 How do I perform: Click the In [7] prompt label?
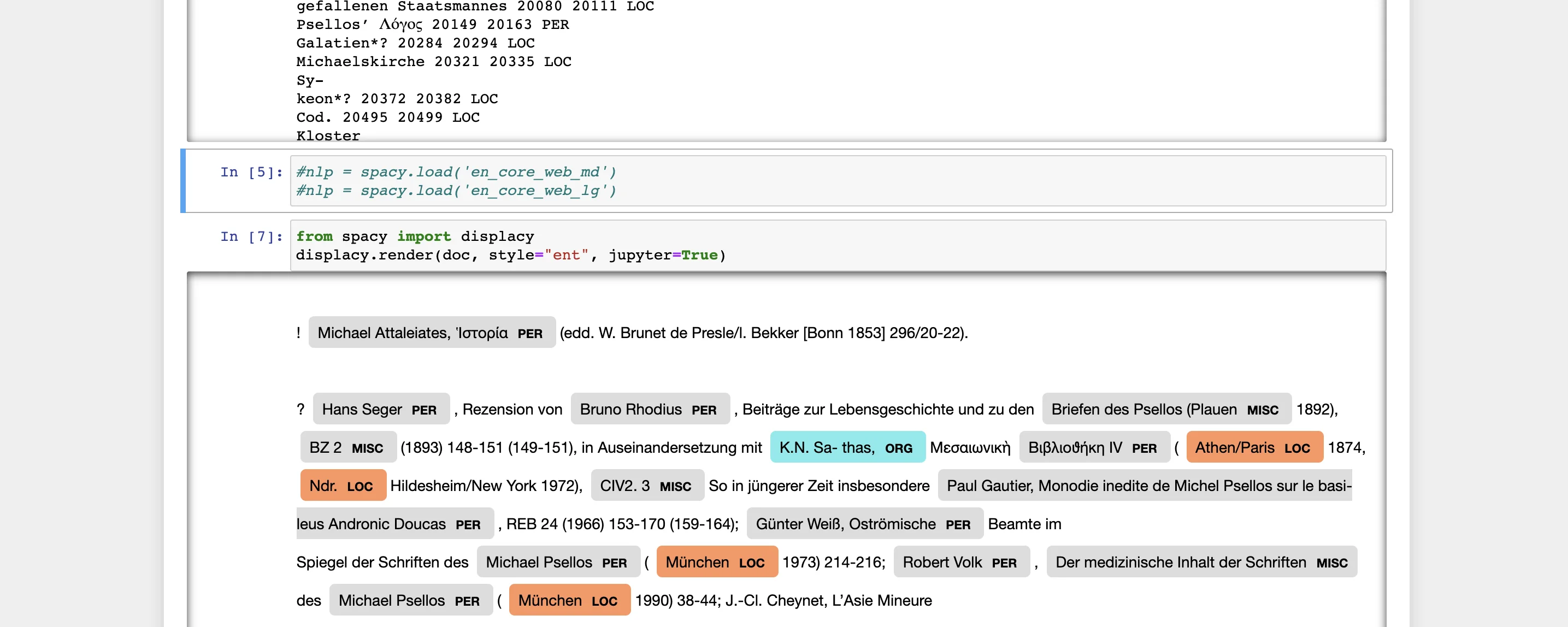(x=251, y=237)
